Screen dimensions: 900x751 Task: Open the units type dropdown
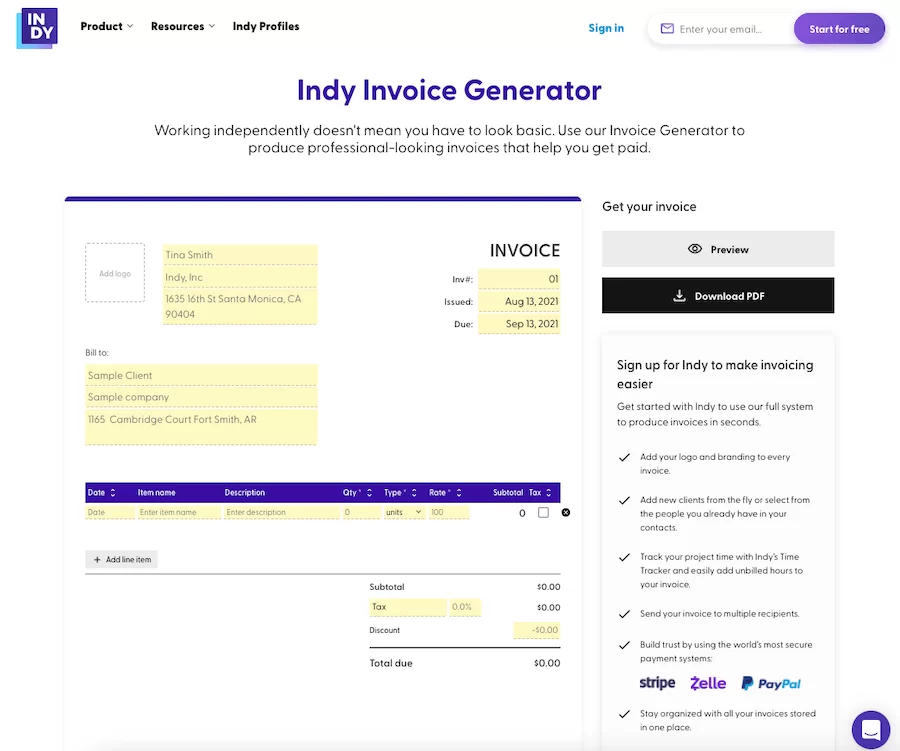coord(404,512)
